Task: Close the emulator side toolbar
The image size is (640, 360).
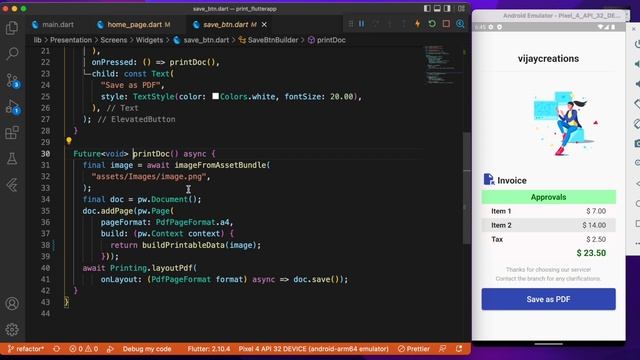Action: (x=634, y=29)
